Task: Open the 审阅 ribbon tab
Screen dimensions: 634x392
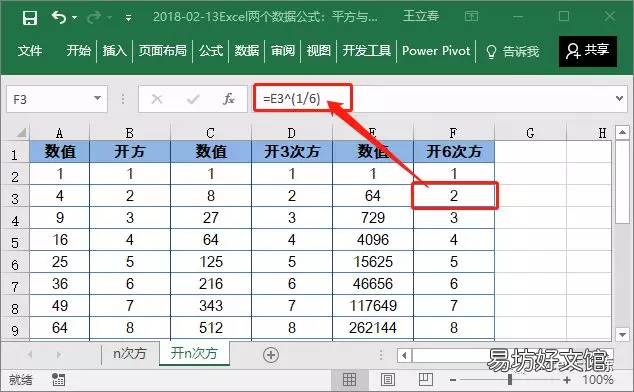Action: tap(283, 51)
